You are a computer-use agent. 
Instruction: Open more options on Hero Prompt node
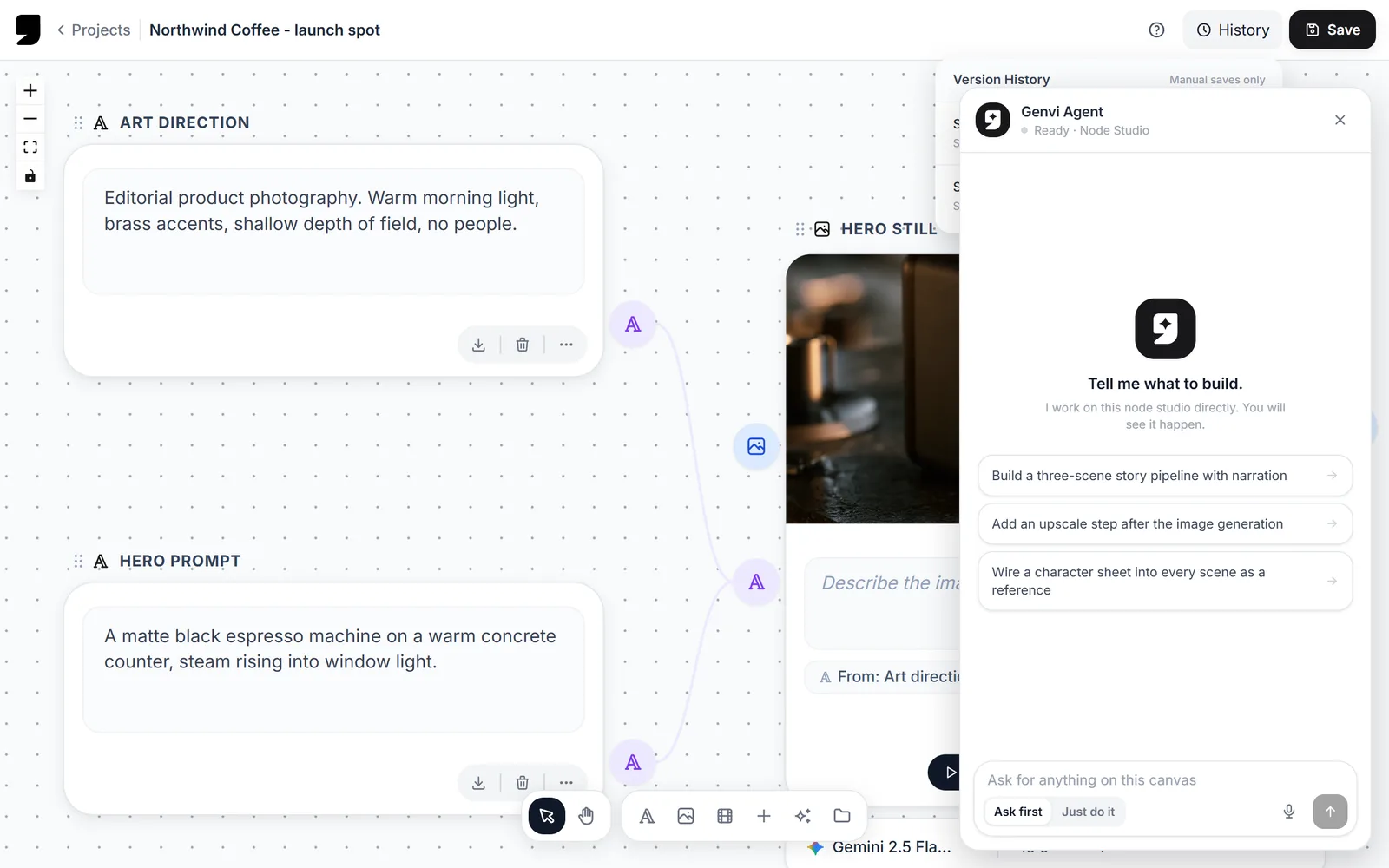tap(566, 783)
